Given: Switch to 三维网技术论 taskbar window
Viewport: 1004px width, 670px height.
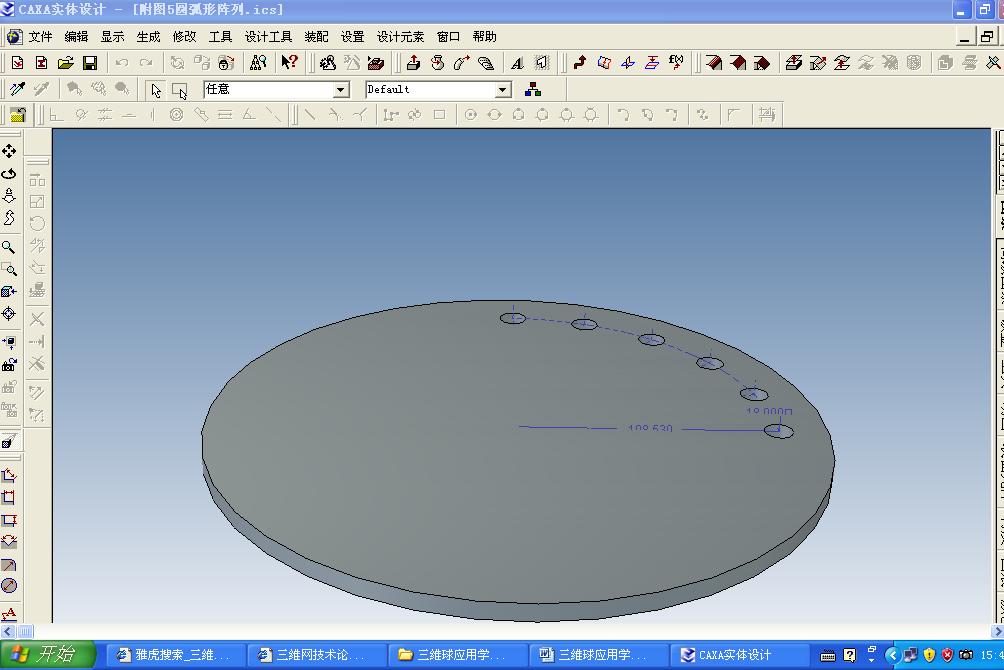Looking at the screenshot, I should click(311, 655).
